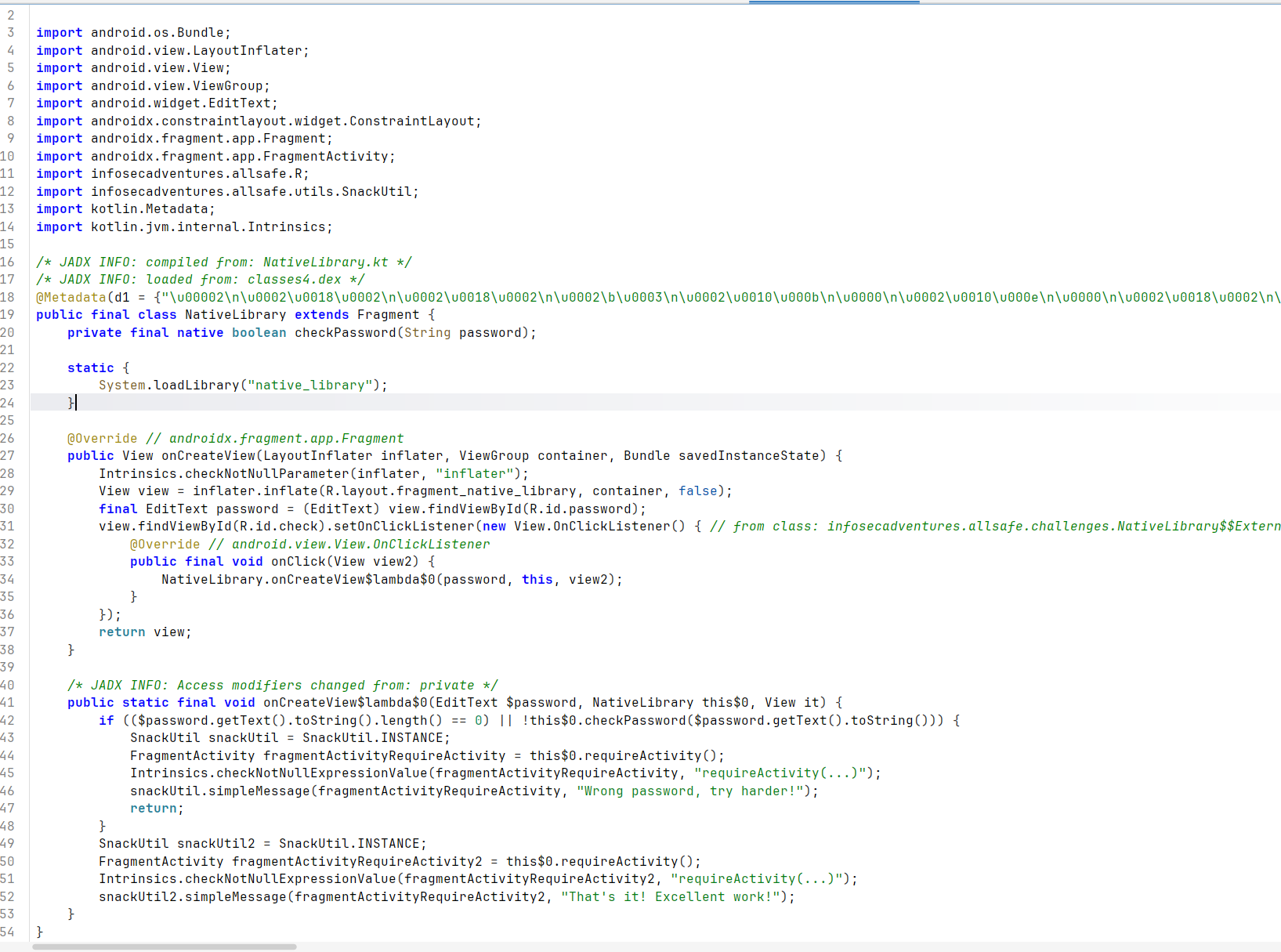Click the onCreateView method name in signature
Viewport: 1281px width, 952px height.
208,456
